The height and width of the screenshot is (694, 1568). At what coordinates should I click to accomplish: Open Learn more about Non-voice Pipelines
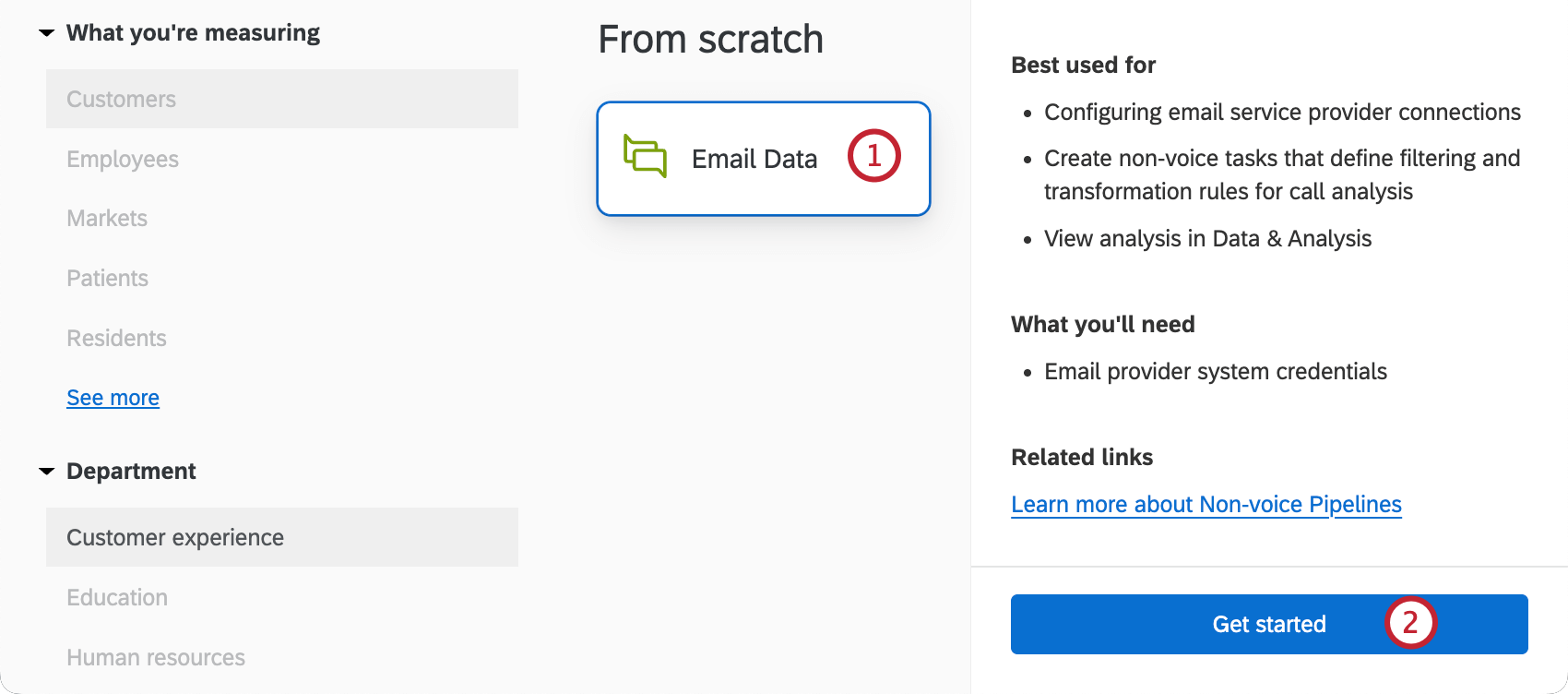(x=1206, y=504)
